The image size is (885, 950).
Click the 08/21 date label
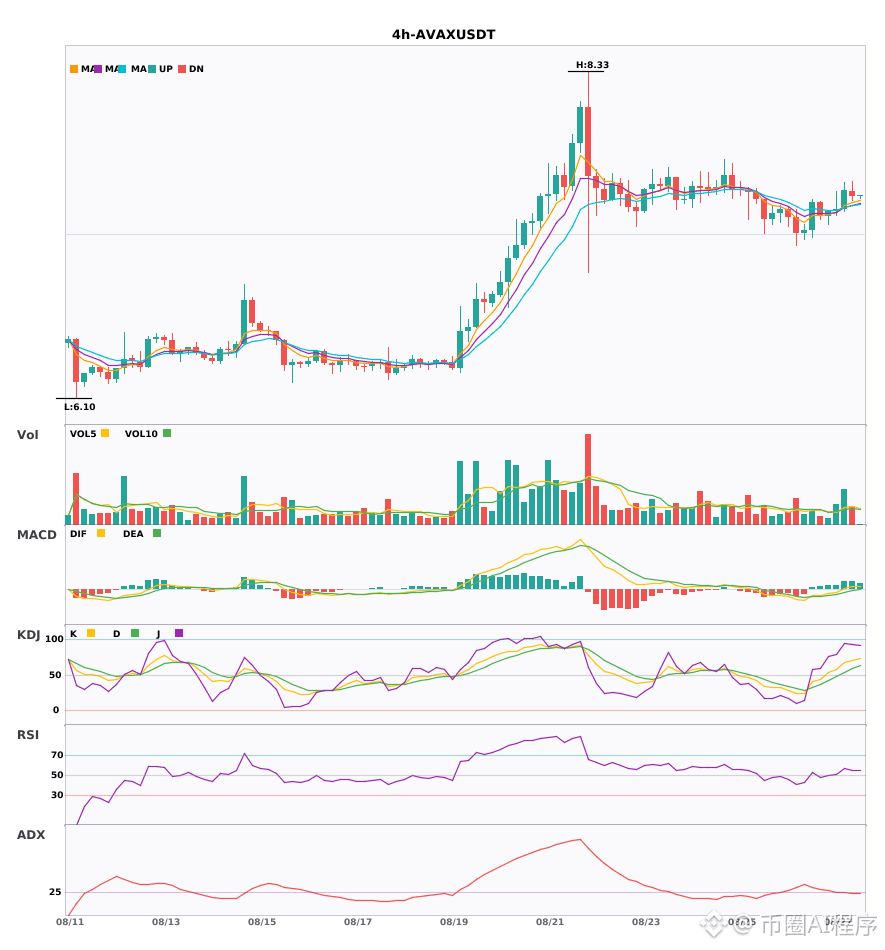pos(550,922)
